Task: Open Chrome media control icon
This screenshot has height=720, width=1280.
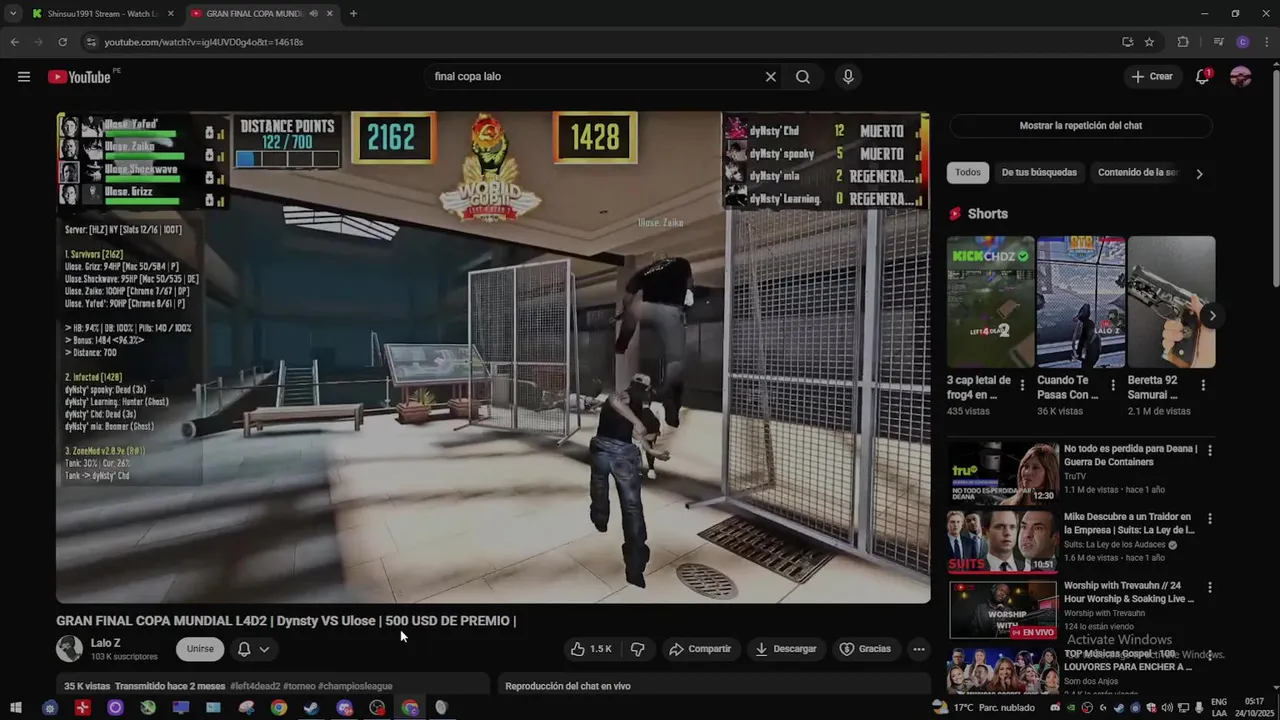Action: 1218,42
